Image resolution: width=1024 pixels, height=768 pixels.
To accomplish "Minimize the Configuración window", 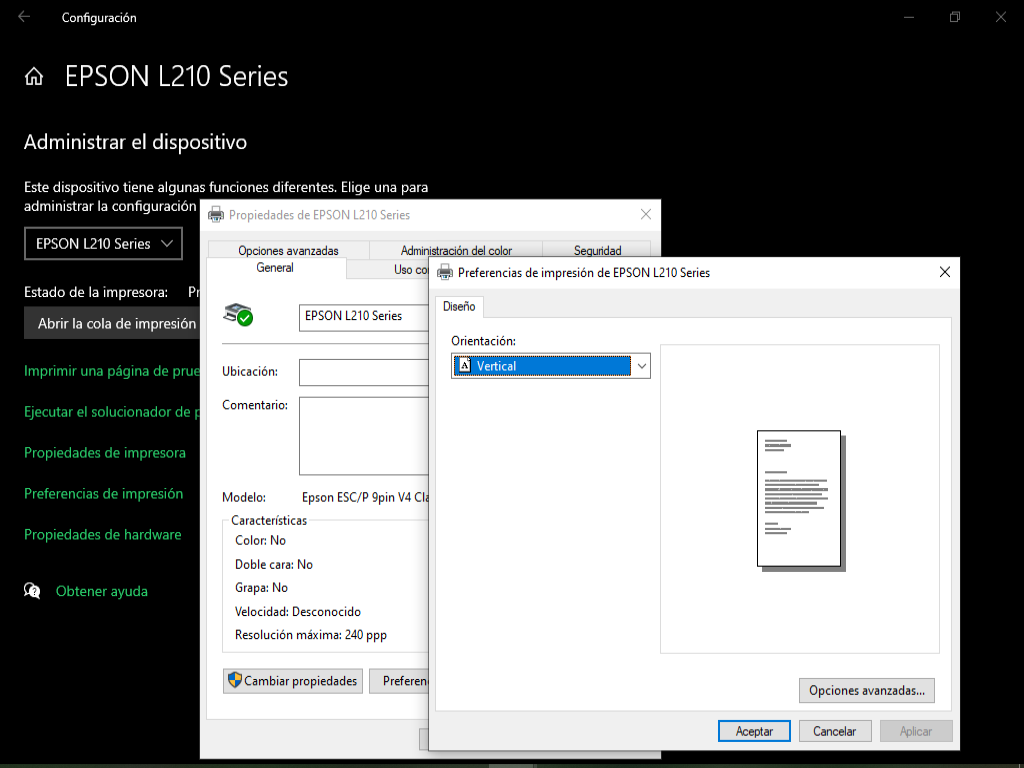I will [x=908, y=17].
